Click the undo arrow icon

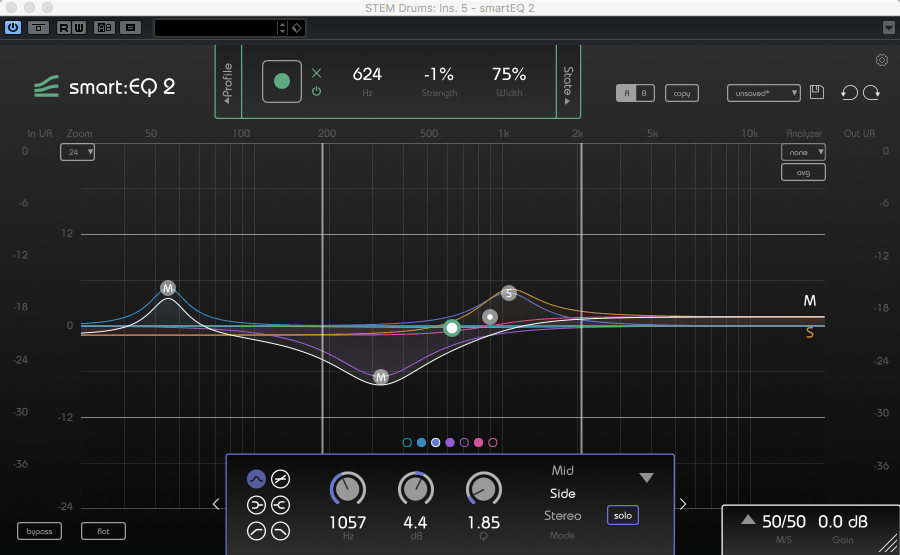(x=849, y=92)
